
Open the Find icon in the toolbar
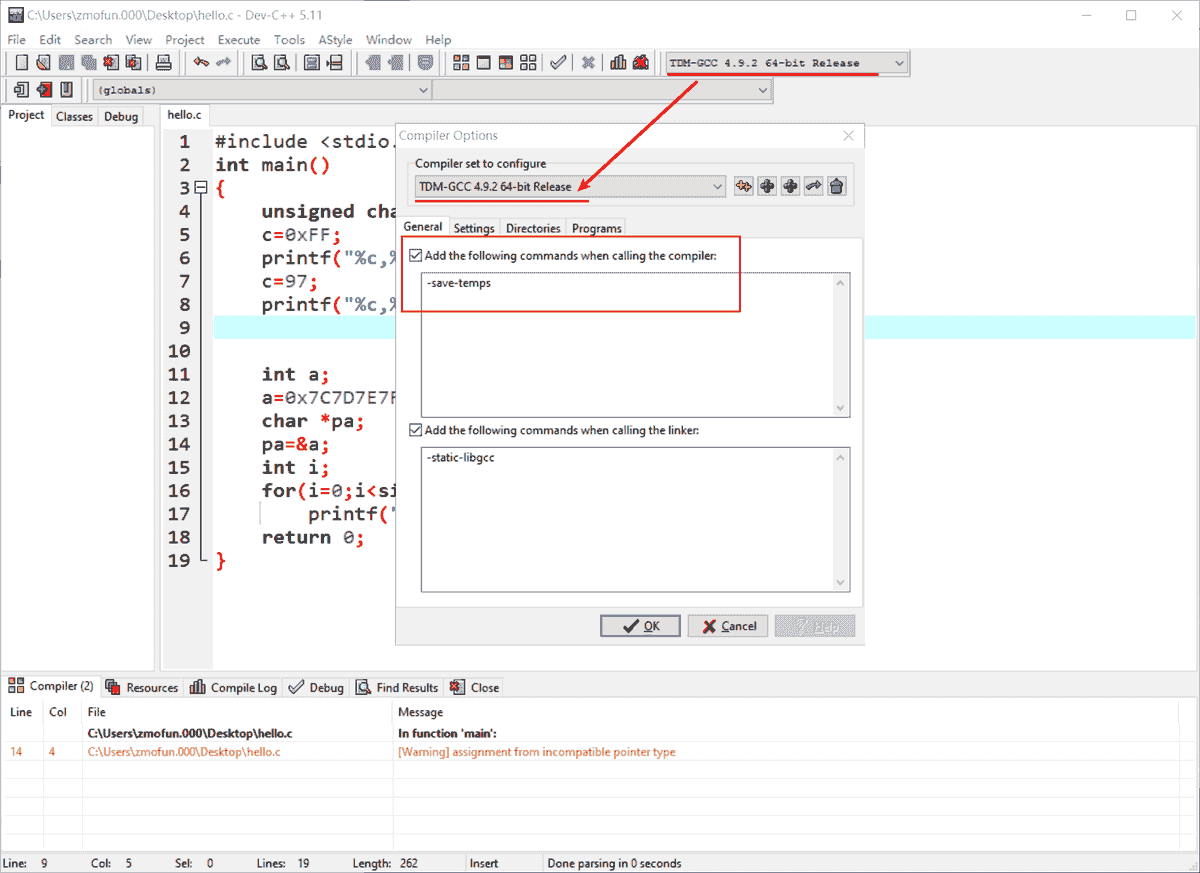point(258,62)
